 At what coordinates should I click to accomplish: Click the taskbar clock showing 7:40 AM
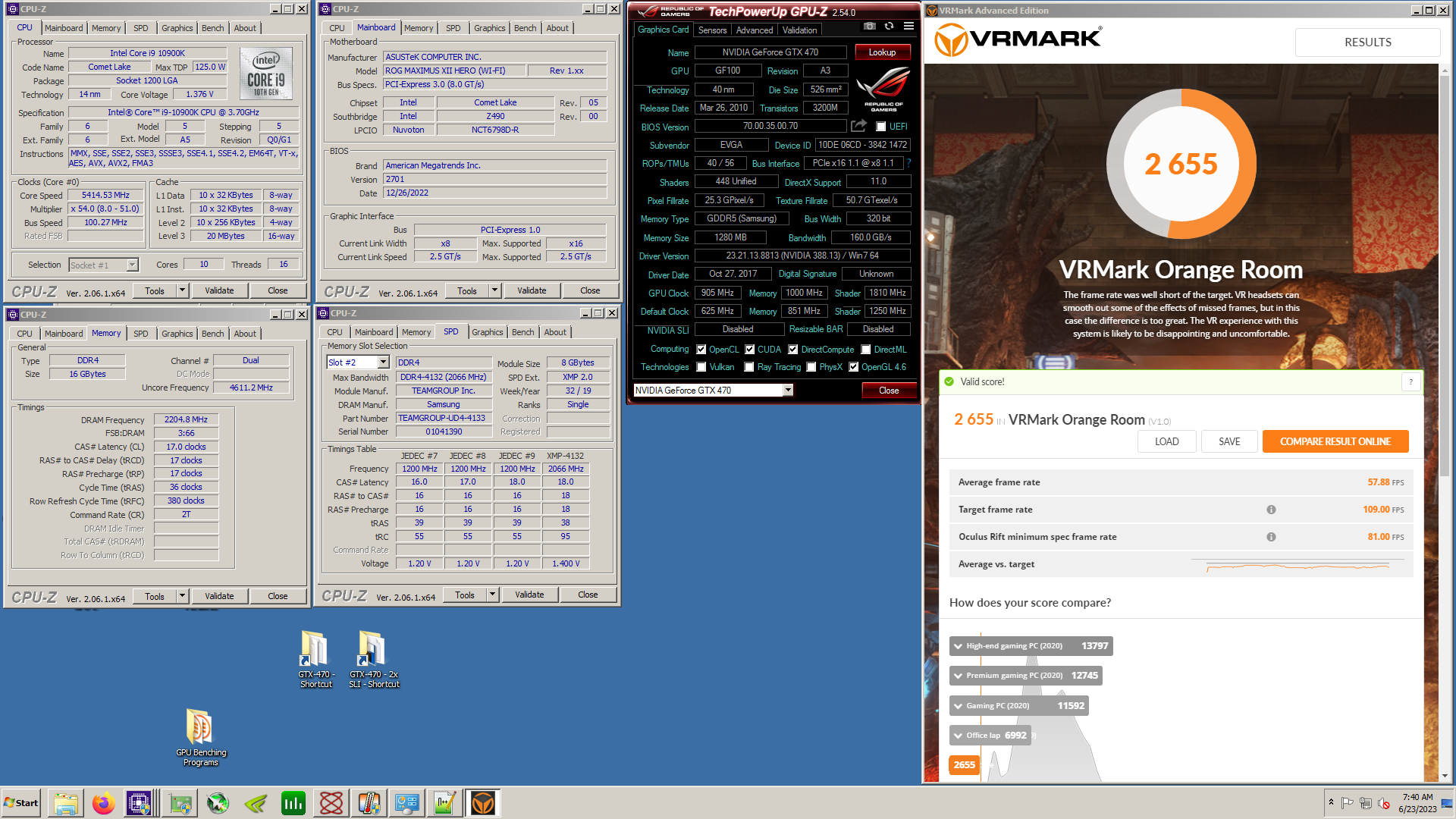pyautogui.click(x=1417, y=803)
